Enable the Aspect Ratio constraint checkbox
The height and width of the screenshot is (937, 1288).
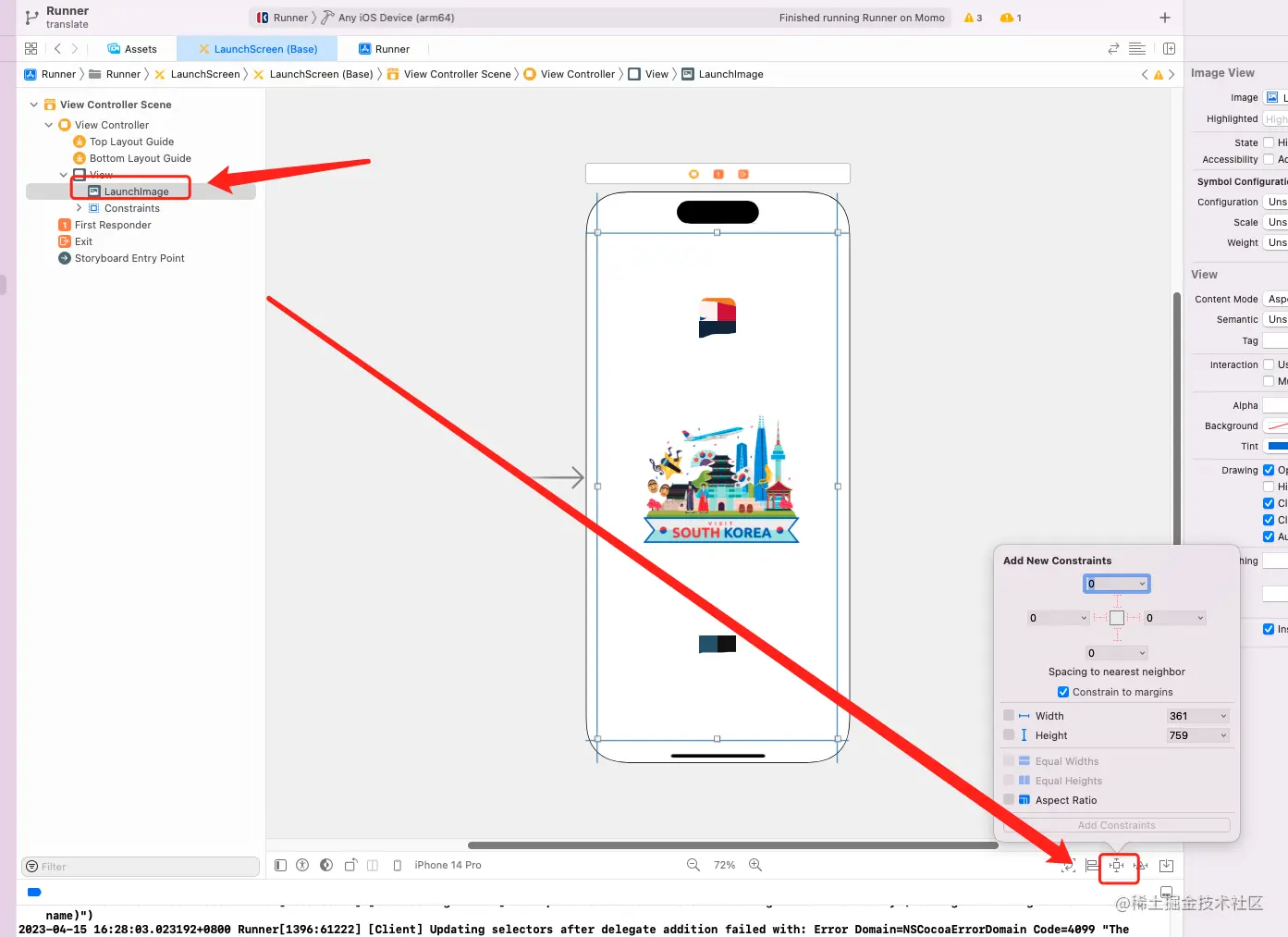[1009, 800]
